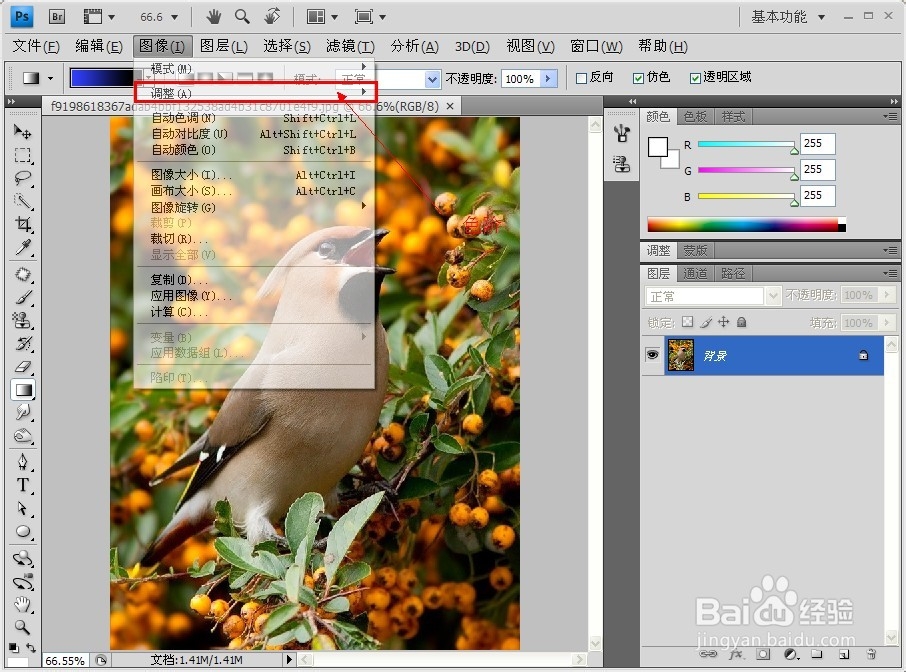Toggle lock image pixels brush icon
906x672 pixels.
tap(706, 322)
